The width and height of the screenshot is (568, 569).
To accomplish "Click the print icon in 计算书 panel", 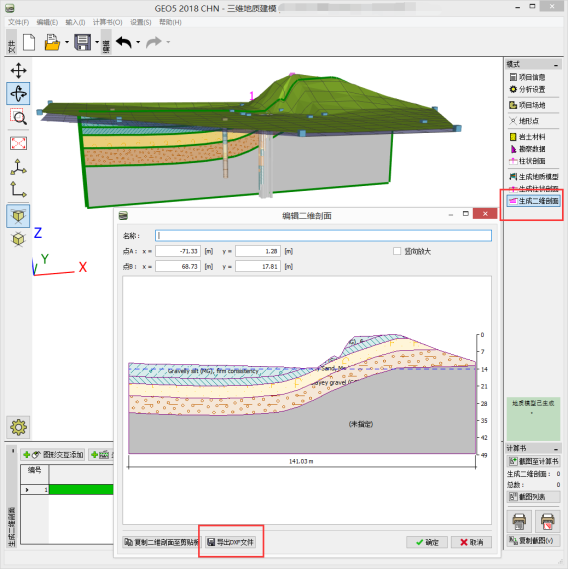I will 519,521.
